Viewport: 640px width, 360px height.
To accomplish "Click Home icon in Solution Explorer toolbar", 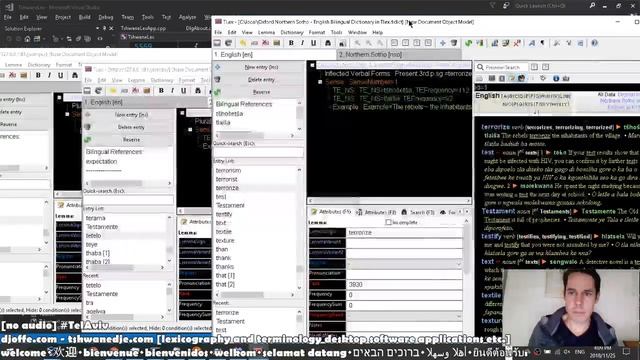I will (27, 39).
